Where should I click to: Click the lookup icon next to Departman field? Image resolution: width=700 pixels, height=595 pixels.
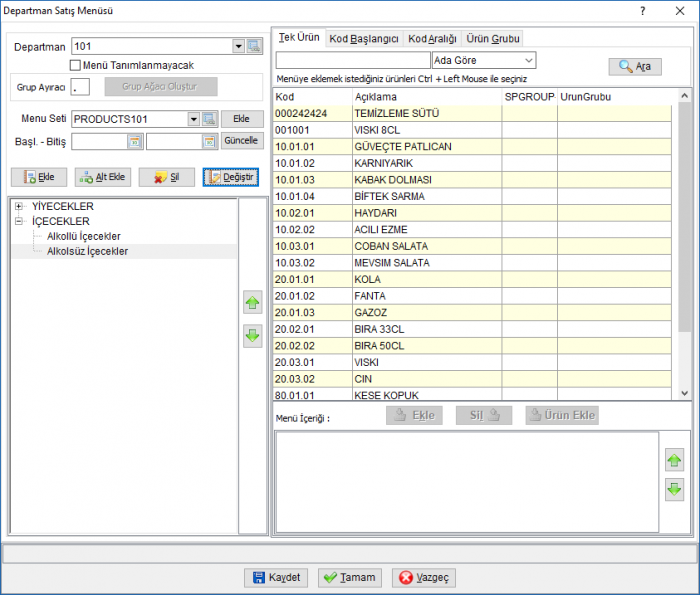click(x=254, y=46)
